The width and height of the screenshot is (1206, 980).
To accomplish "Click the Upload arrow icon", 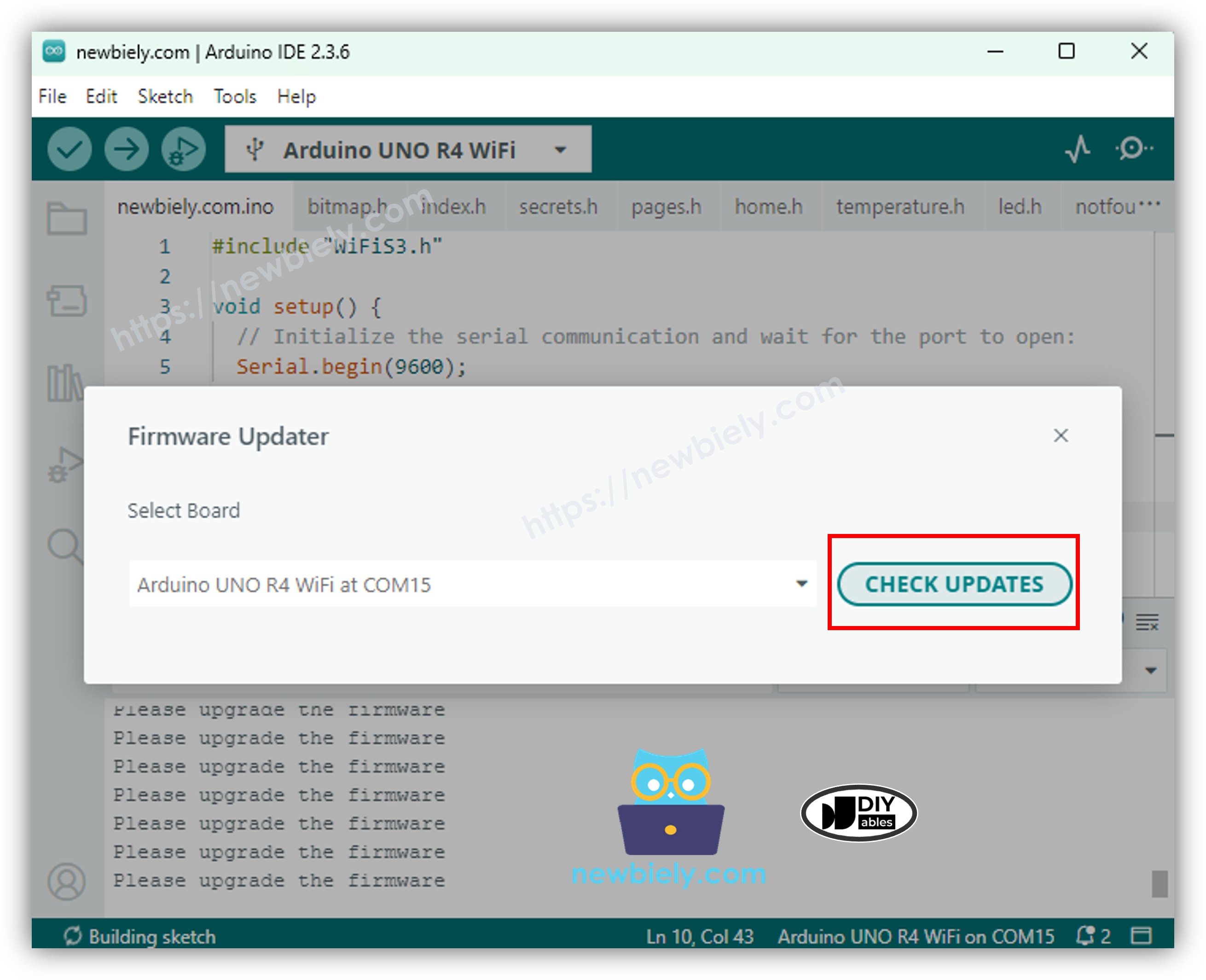I will click(126, 149).
